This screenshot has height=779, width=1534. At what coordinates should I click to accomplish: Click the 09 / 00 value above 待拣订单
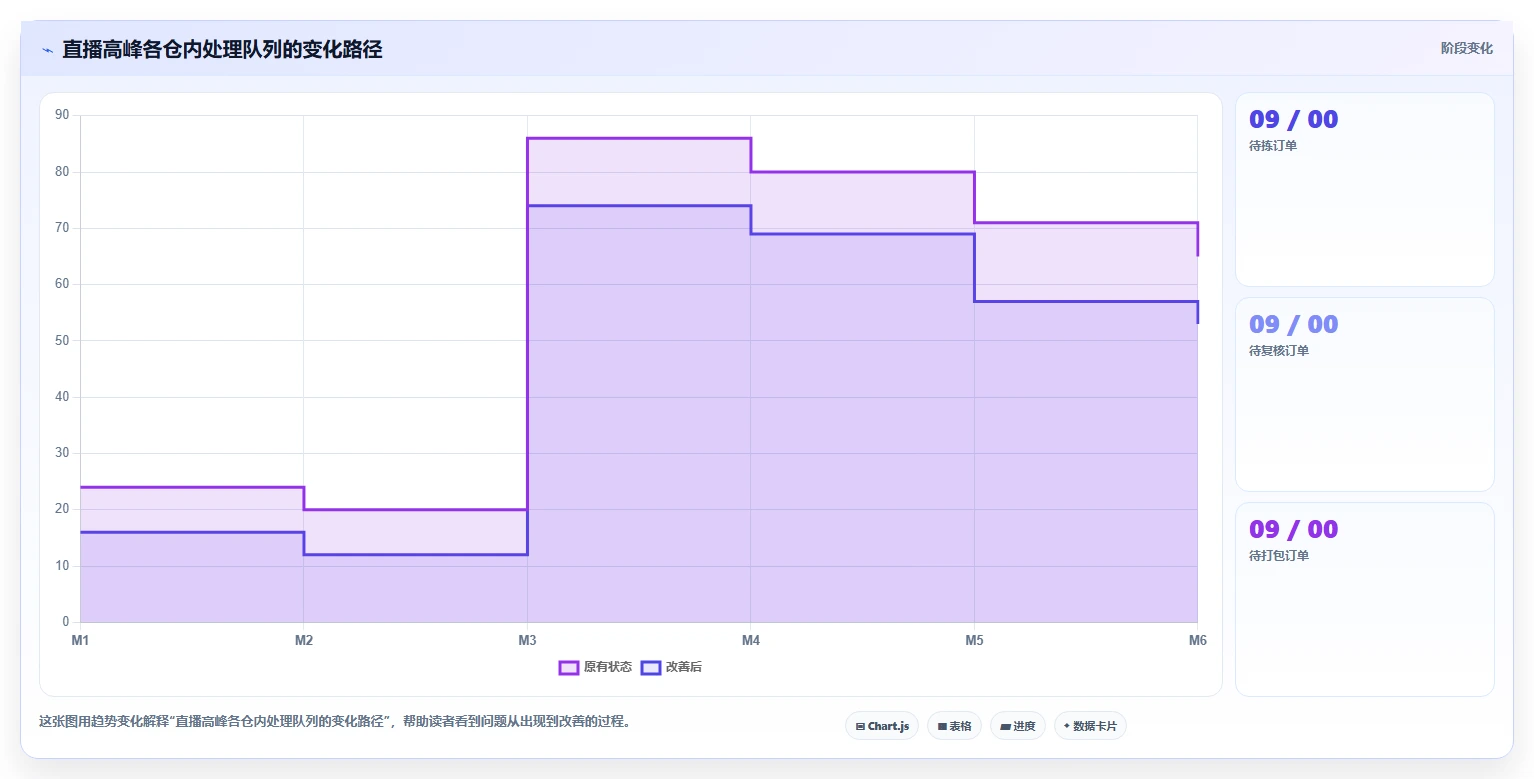pyautogui.click(x=1293, y=119)
